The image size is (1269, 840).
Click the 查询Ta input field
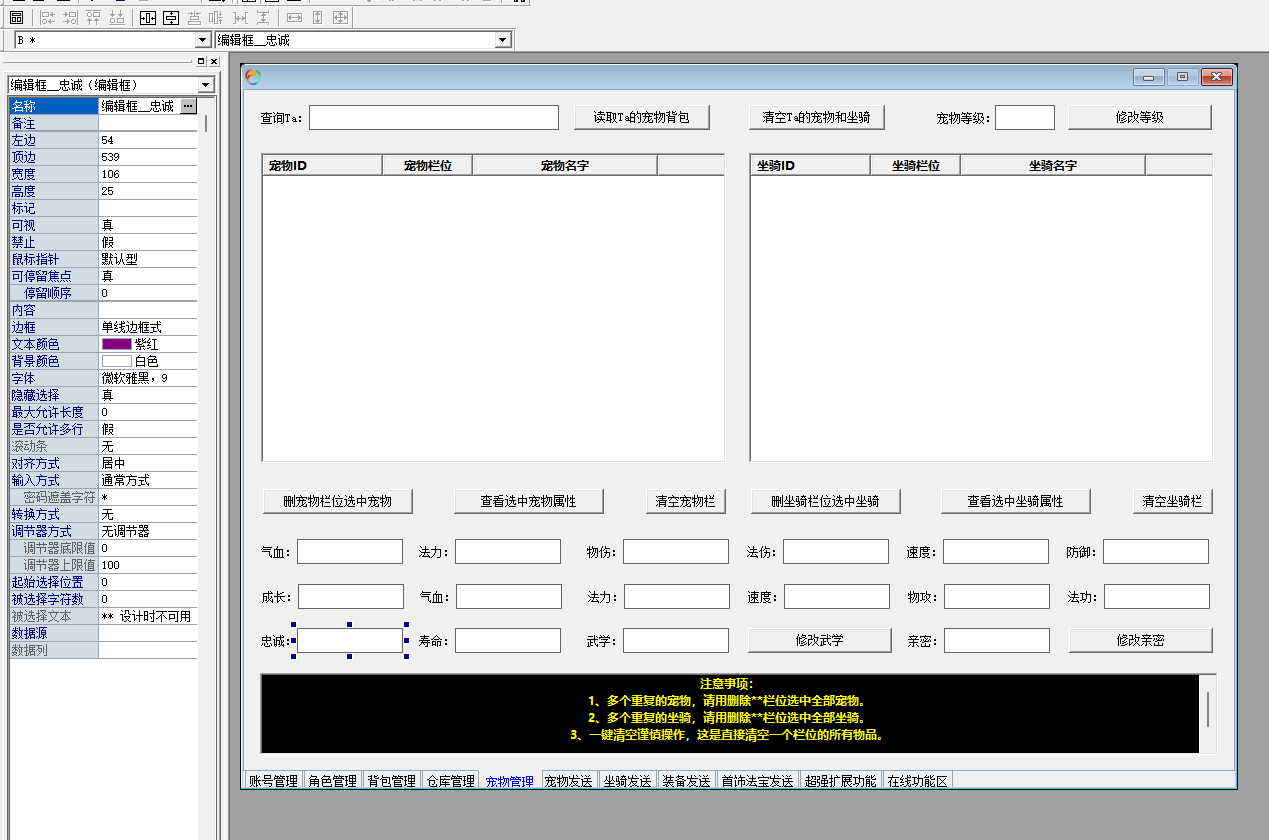434,118
